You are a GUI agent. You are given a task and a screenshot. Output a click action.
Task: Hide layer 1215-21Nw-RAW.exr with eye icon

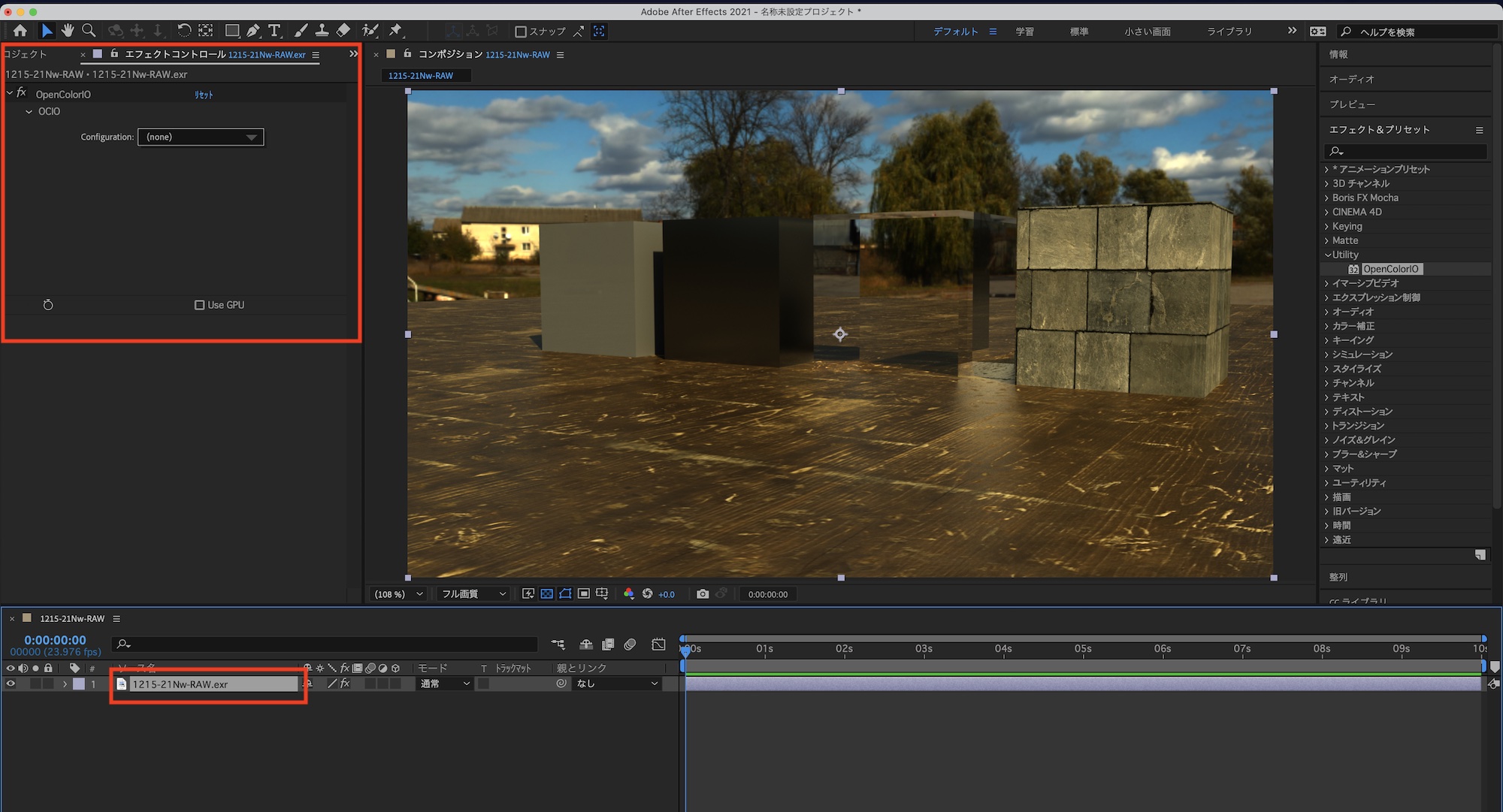point(11,684)
